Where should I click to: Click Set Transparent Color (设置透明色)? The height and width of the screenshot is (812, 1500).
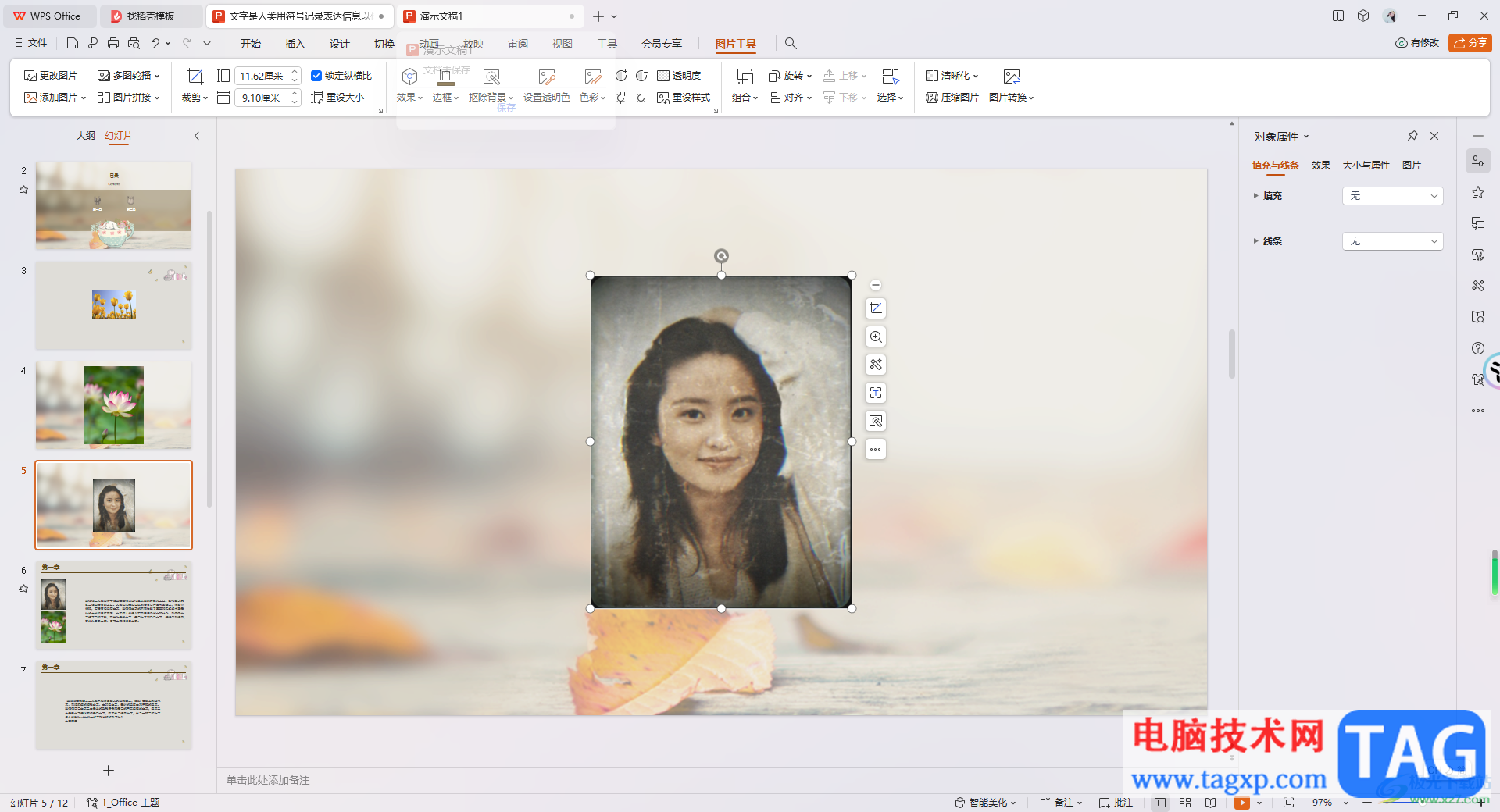coord(547,86)
